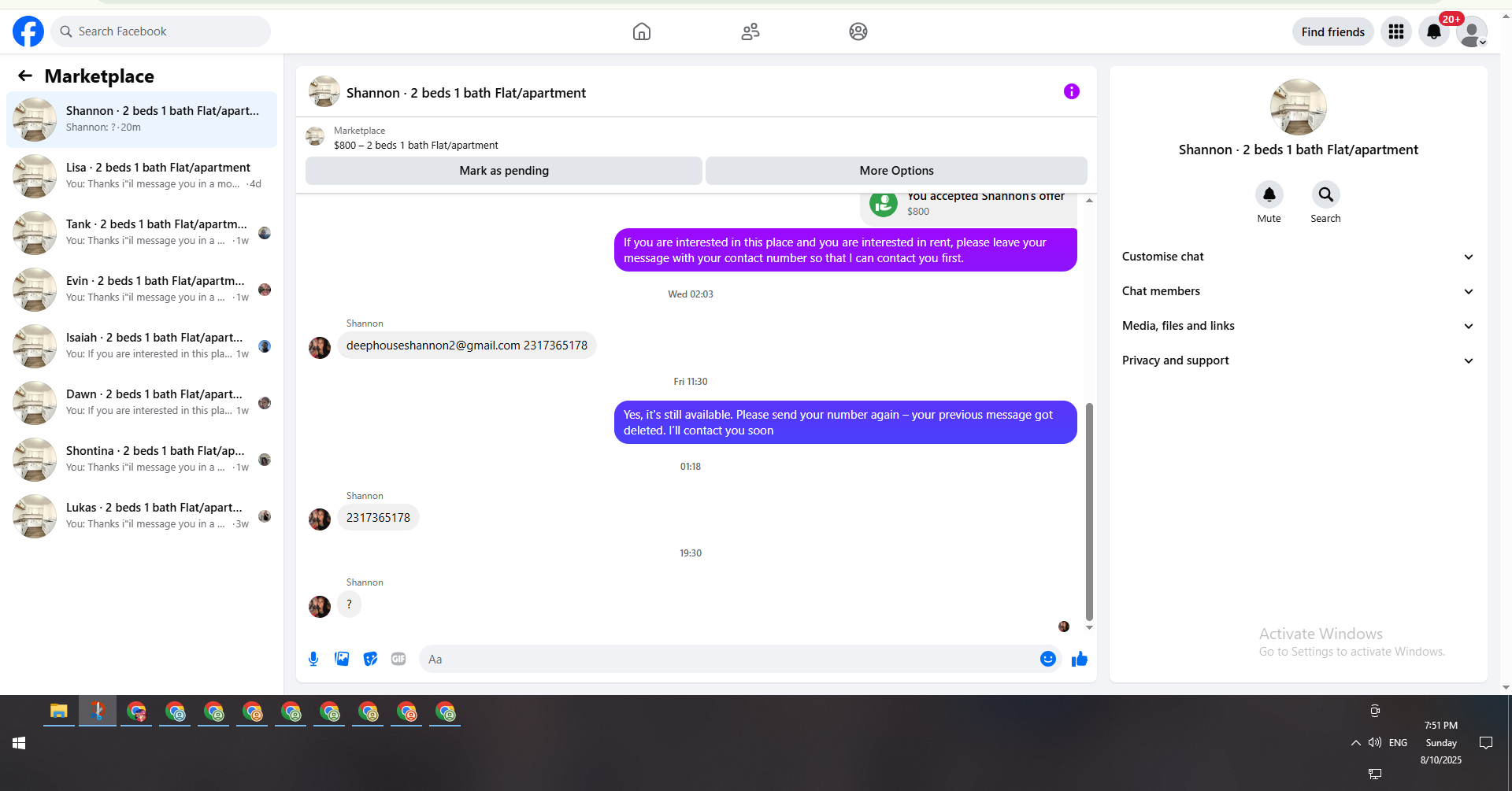1512x791 pixels.
Task: Click the chat scrollbar down arrow
Action: pyautogui.click(x=1089, y=627)
